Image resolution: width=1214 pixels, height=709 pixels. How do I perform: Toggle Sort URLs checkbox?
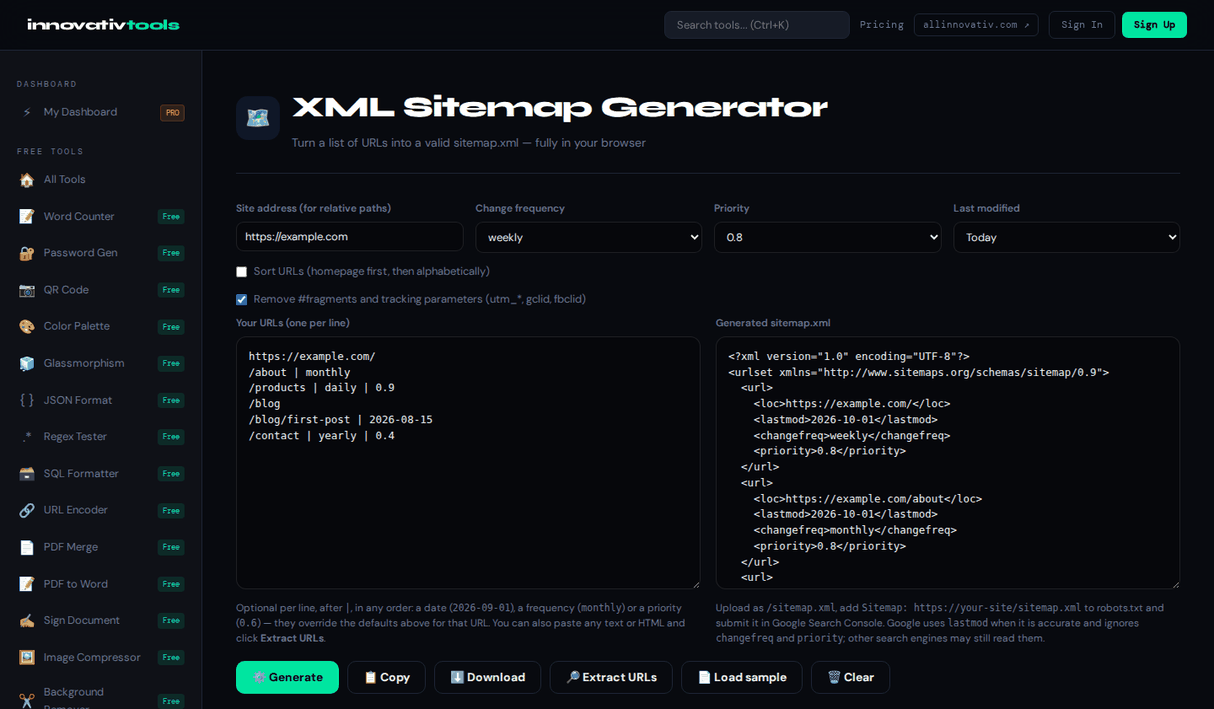(241, 272)
